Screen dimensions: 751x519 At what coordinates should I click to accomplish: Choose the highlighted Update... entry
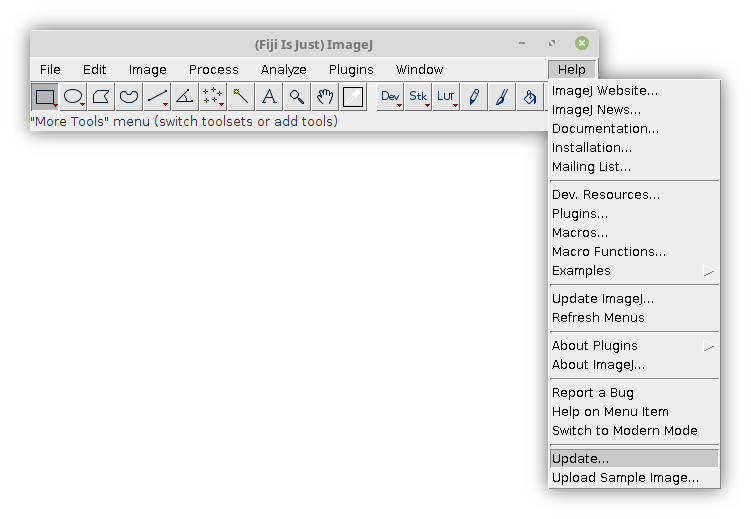coord(634,459)
